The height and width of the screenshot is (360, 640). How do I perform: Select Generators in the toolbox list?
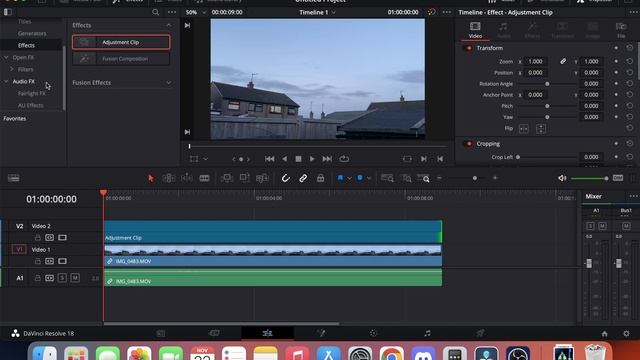coord(32,33)
